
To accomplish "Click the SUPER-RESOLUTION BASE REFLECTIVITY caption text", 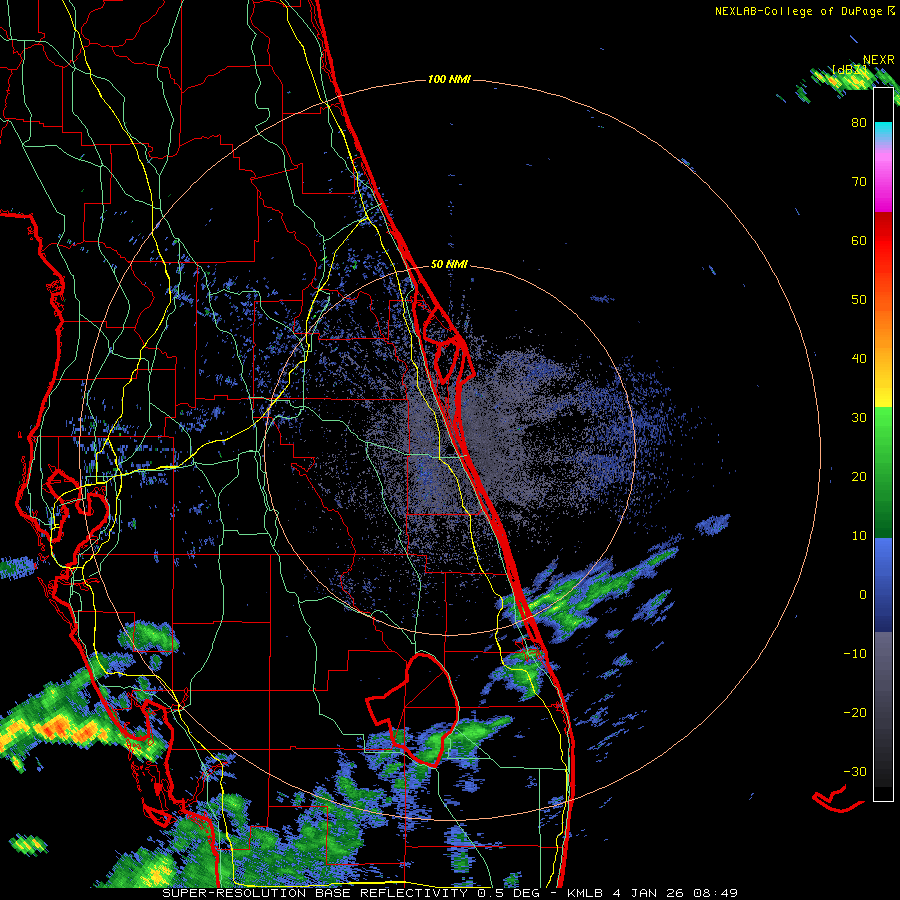I will pos(315,893).
